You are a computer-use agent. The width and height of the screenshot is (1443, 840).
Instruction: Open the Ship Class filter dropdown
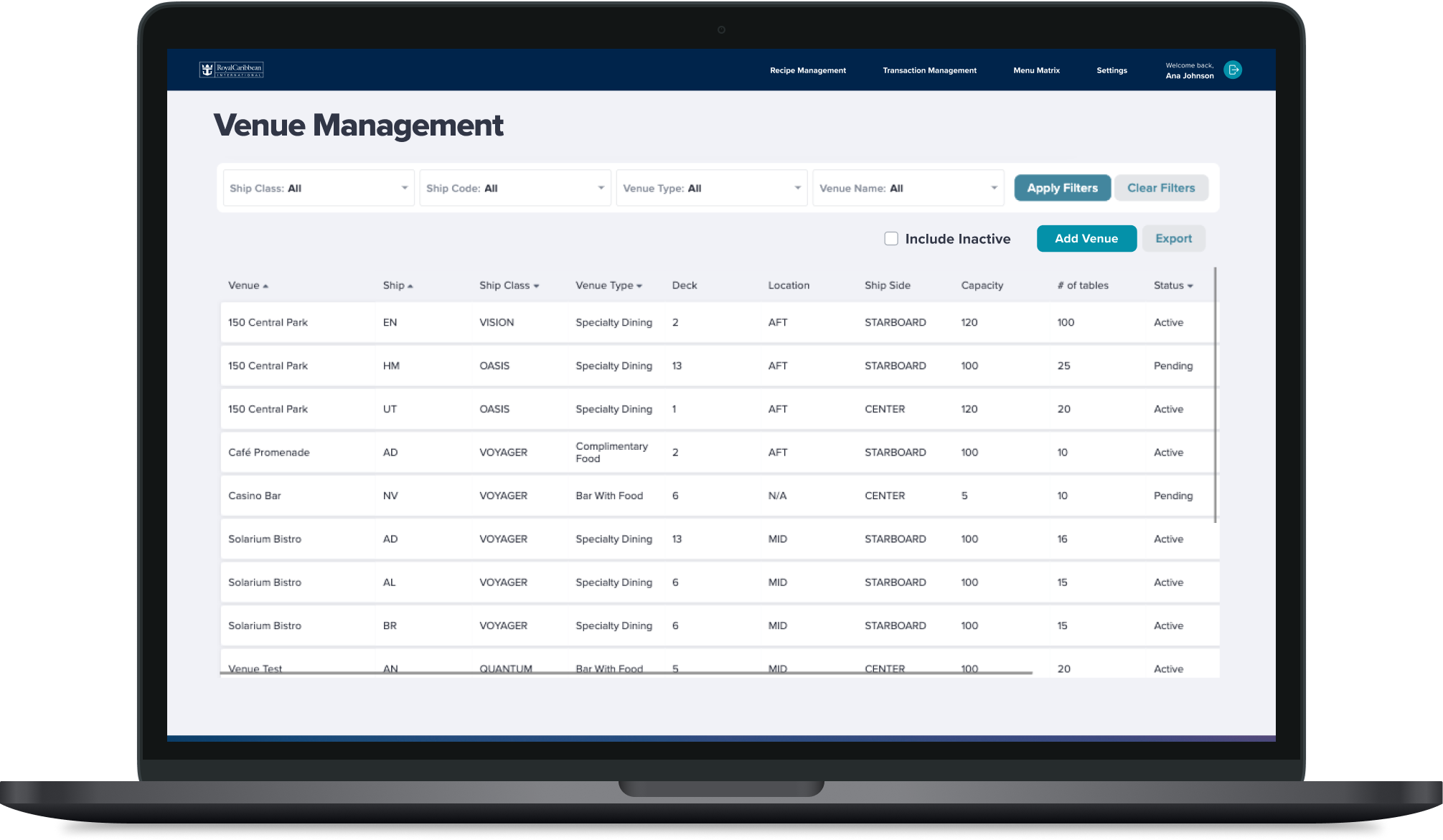(x=319, y=188)
